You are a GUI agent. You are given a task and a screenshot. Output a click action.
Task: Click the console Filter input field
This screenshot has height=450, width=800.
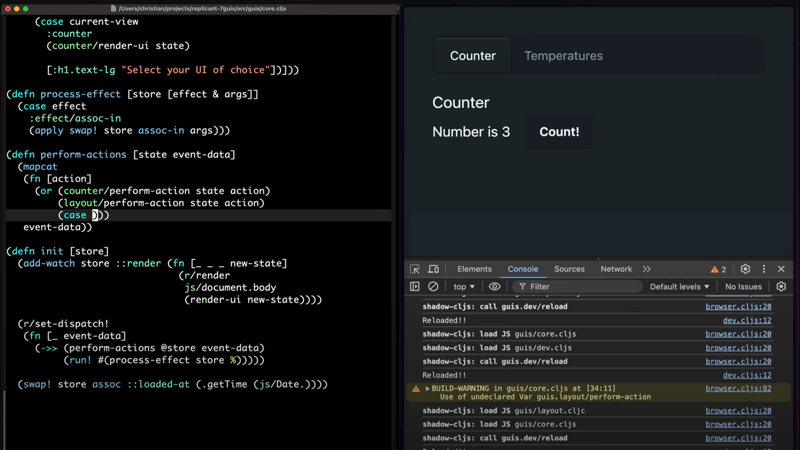[x=580, y=287]
